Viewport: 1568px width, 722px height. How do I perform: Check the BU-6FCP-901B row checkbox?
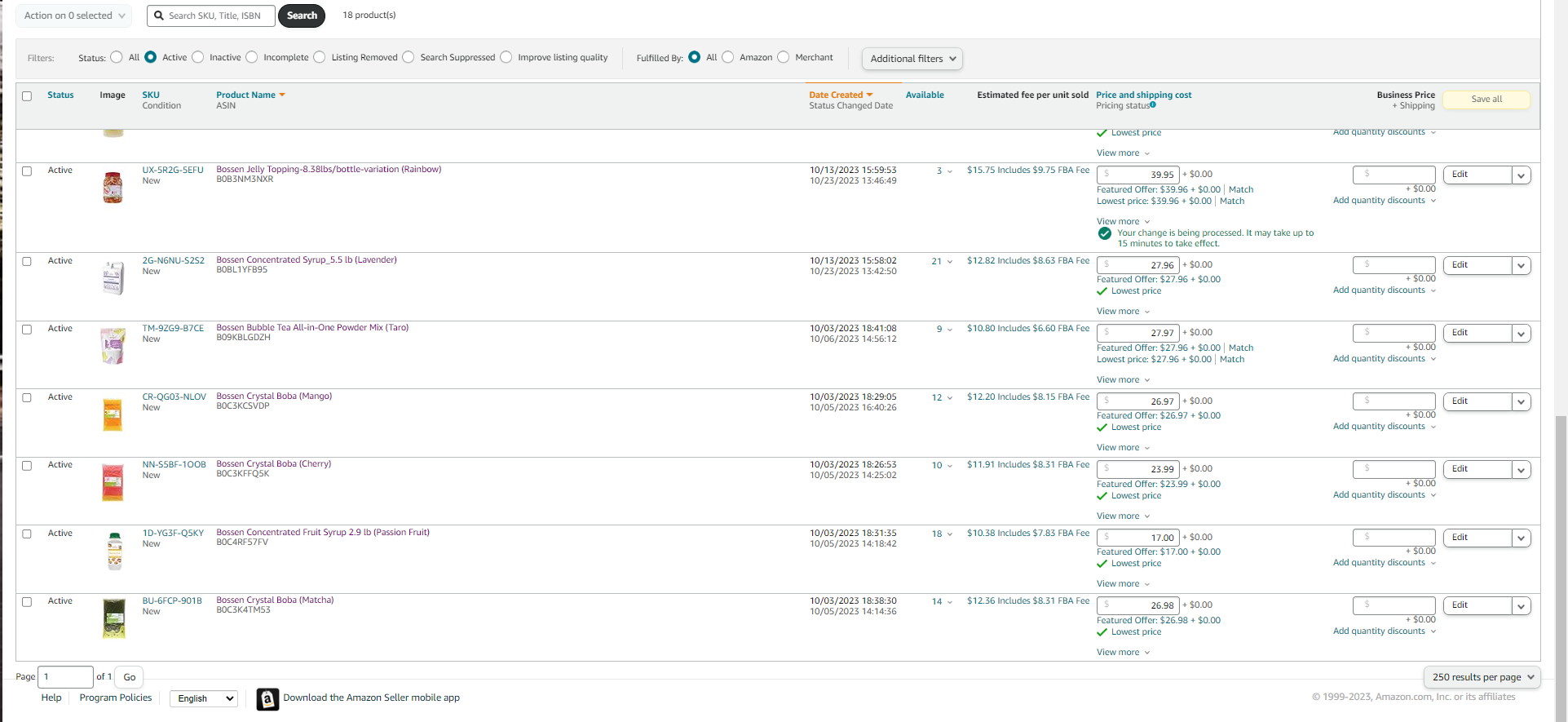27,602
